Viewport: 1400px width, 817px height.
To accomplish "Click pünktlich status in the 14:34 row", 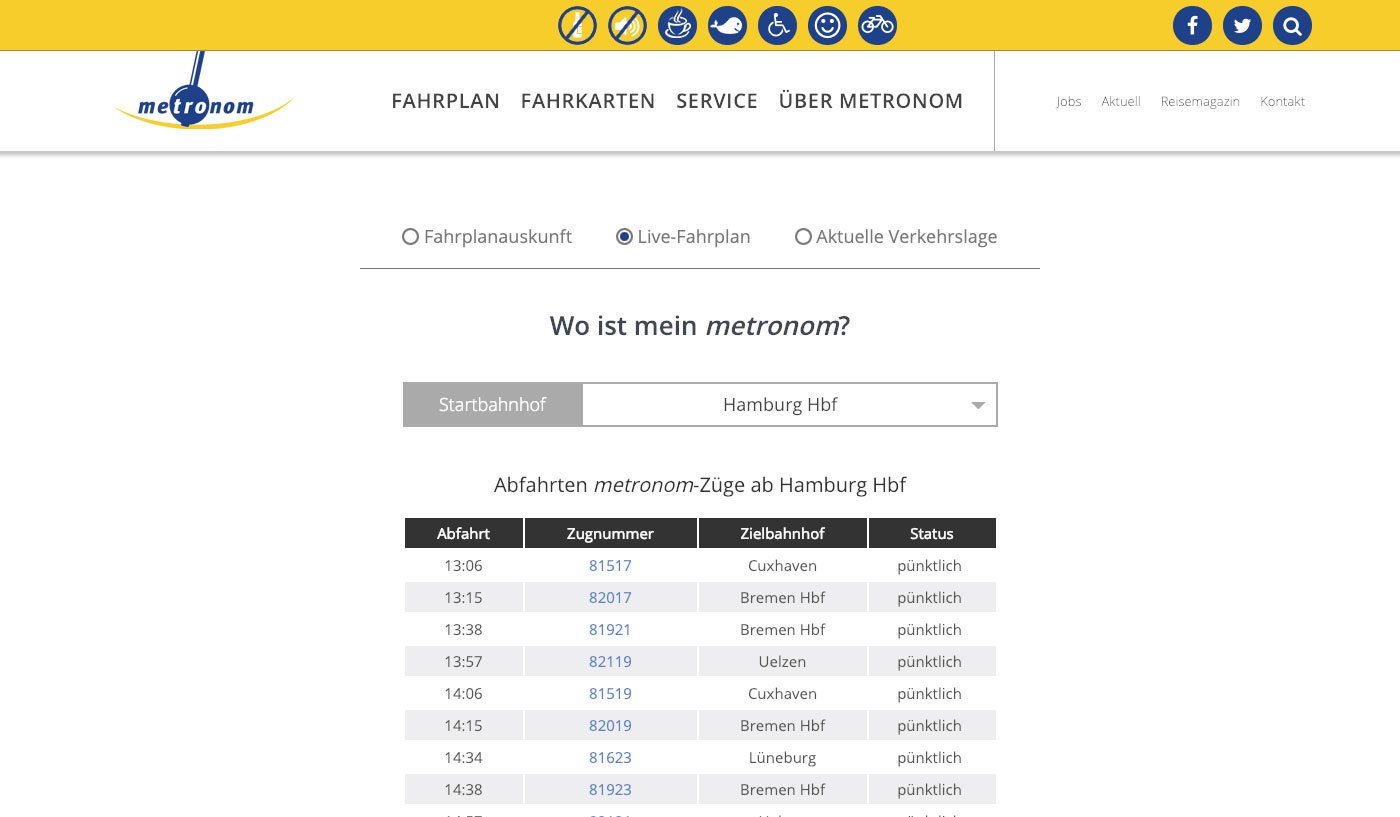I will pos(930,758).
